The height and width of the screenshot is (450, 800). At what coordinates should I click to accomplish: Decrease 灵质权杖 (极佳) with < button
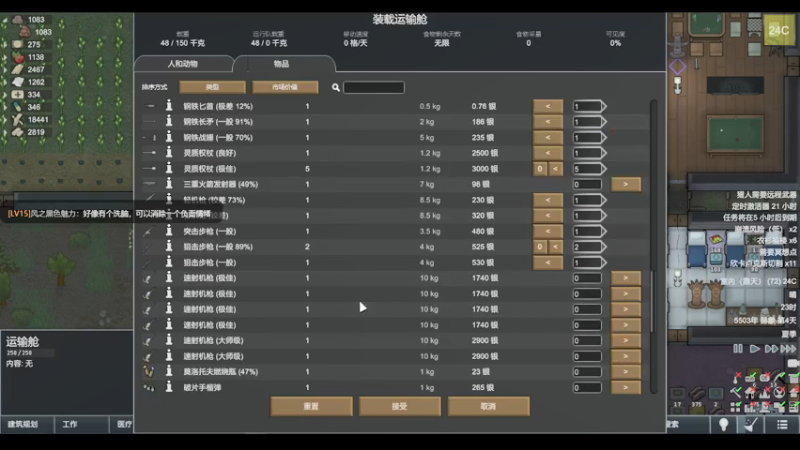coord(556,168)
